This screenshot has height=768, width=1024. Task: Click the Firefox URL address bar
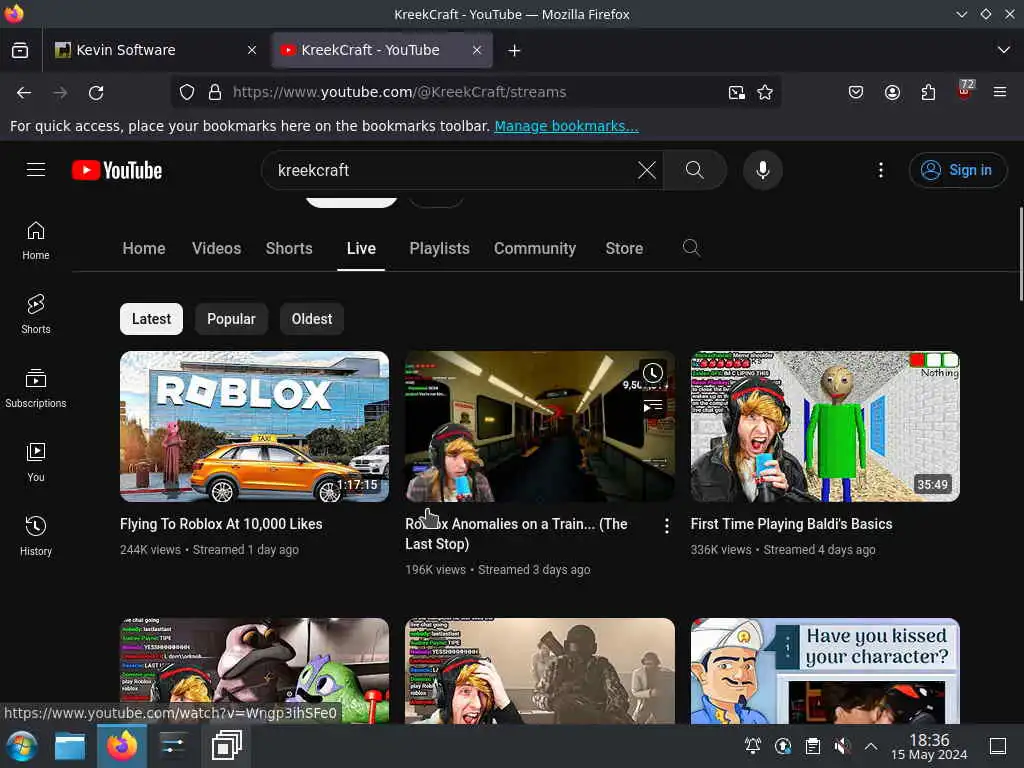[x=475, y=92]
